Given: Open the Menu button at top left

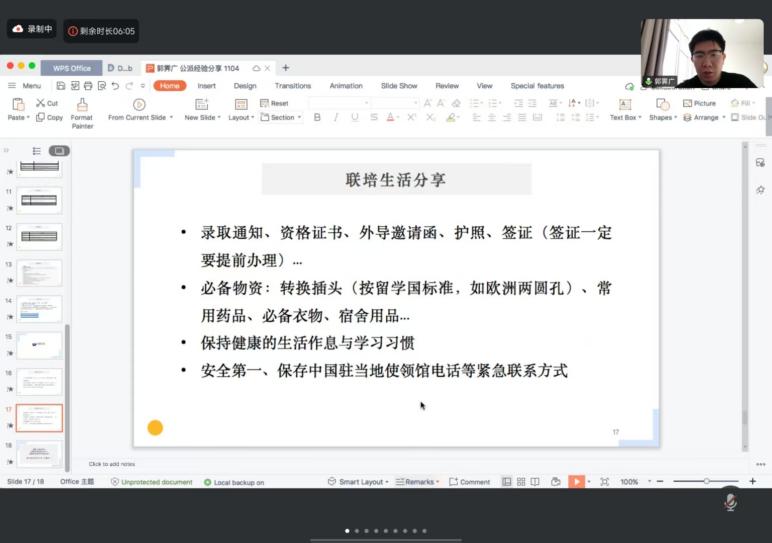Looking at the screenshot, I should (25, 86).
